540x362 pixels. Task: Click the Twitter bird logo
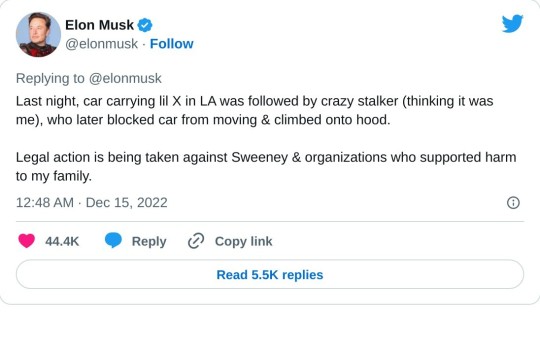(512, 24)
